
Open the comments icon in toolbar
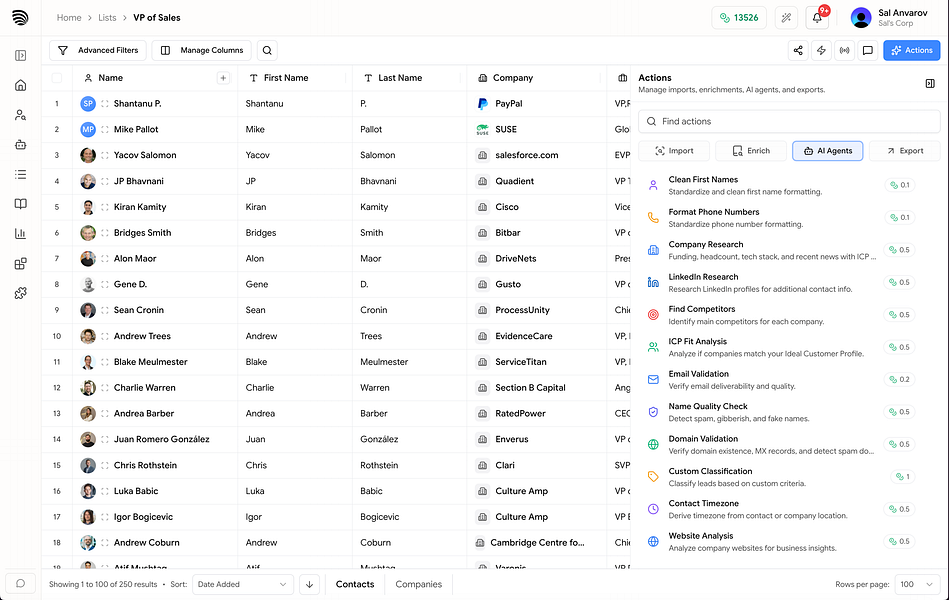pyautogui.click(x=867, y=50)
